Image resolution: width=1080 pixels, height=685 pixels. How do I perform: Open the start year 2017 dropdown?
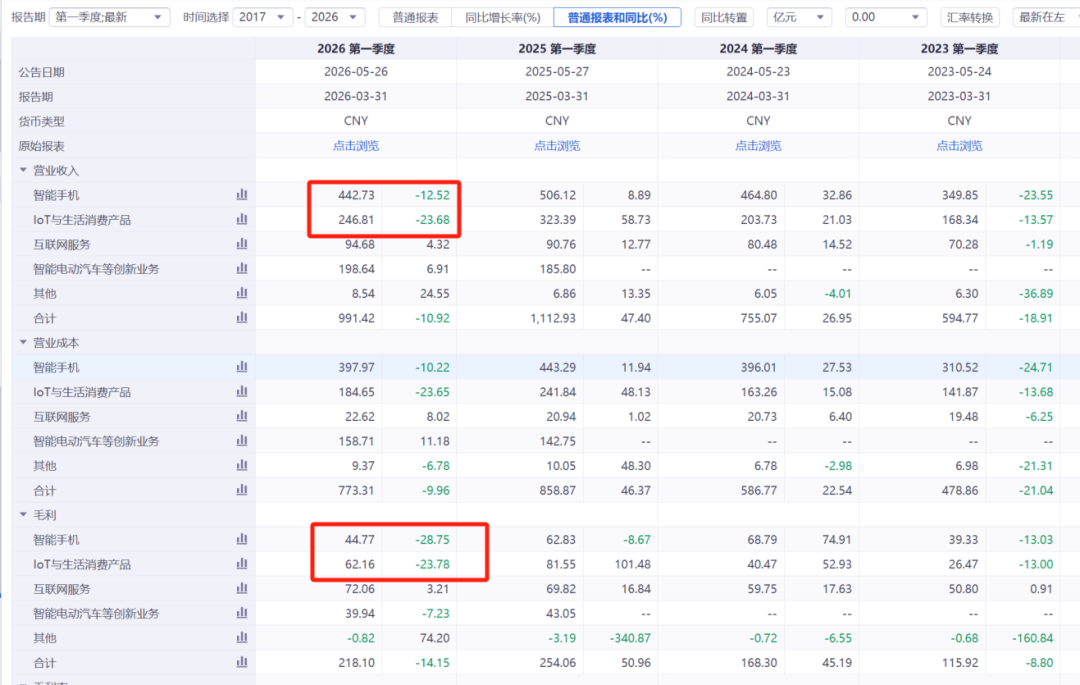(x=262, y=17)
